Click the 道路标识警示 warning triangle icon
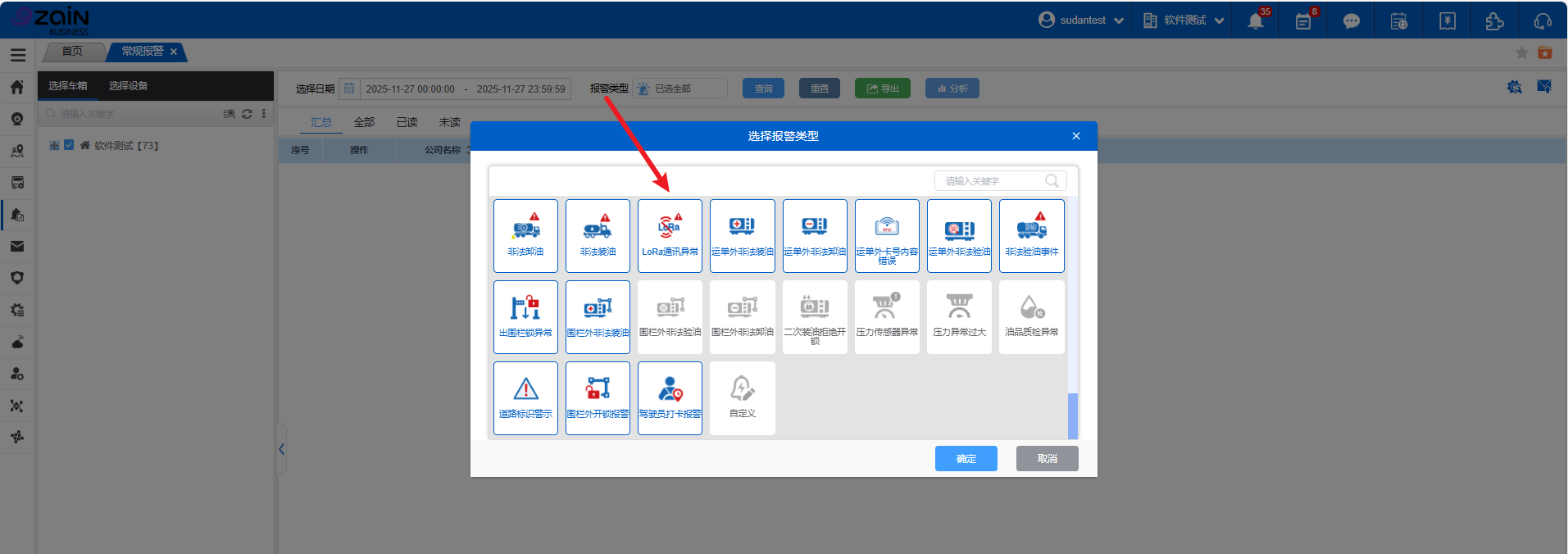Viewport: 1568px width, 554px height. point(525,397)
